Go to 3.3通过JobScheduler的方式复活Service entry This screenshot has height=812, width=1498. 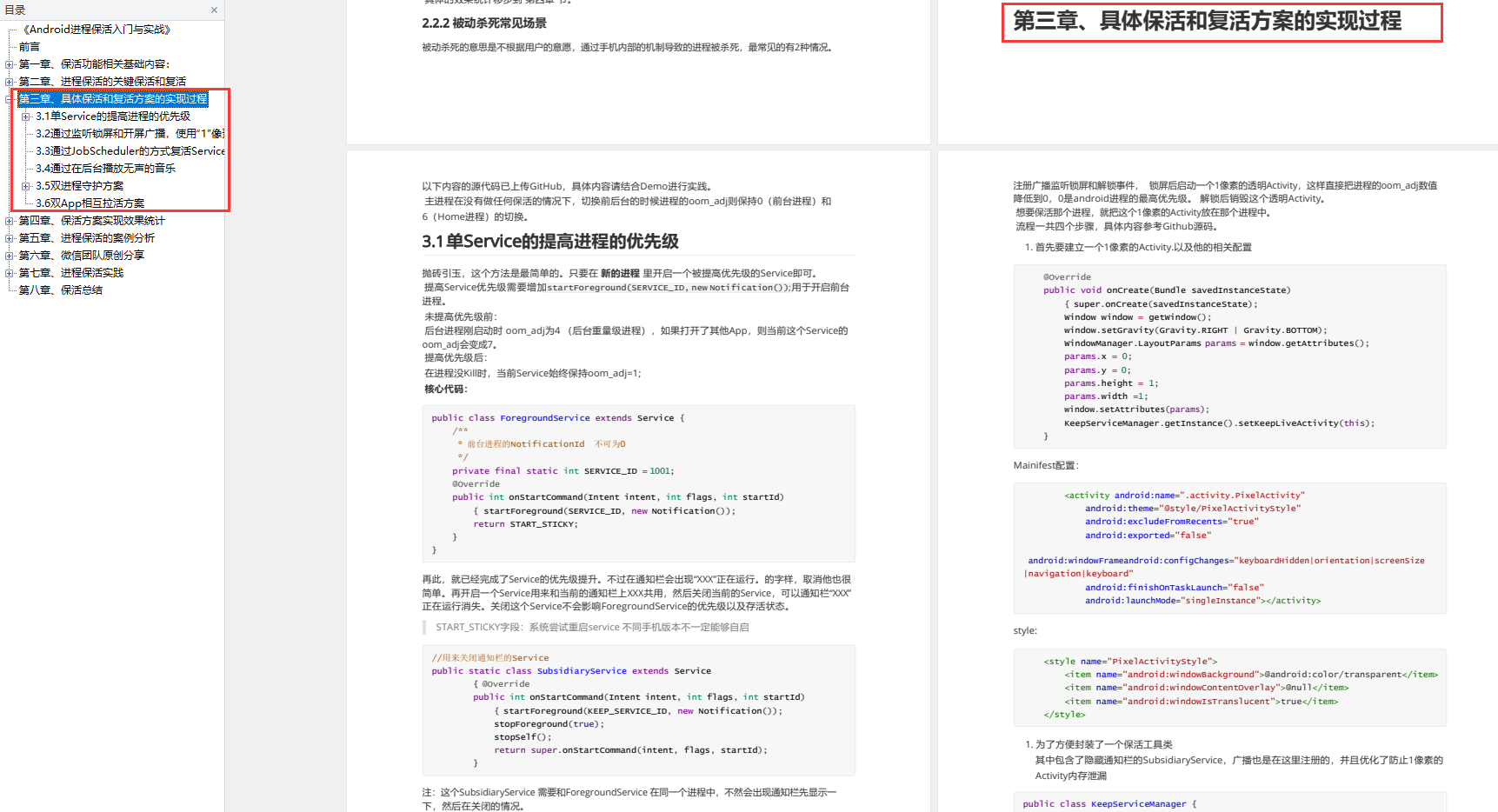[x=130, y=151]
